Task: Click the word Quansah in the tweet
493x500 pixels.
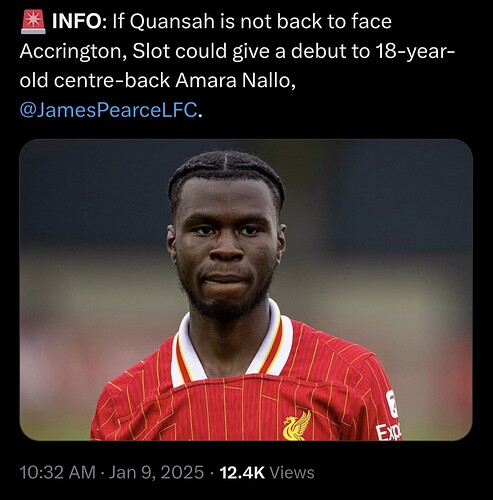Action: pos(172,22)
